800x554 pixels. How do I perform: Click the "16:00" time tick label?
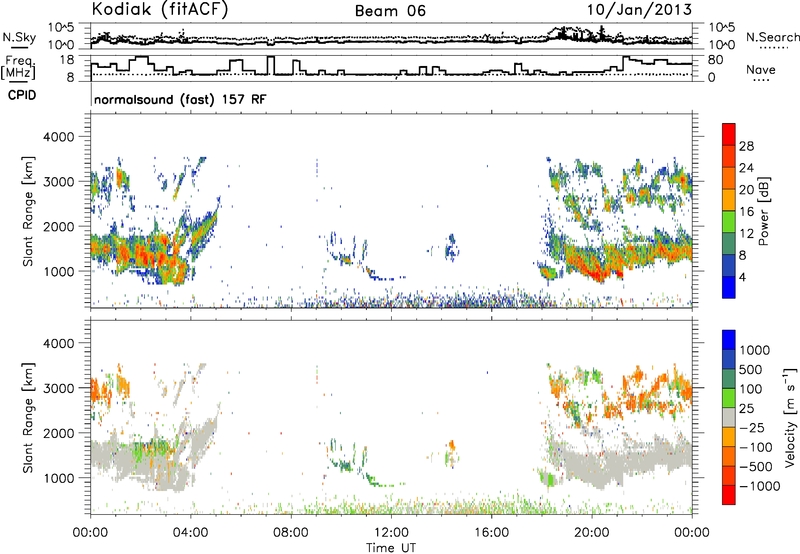[x=491, y=533]
